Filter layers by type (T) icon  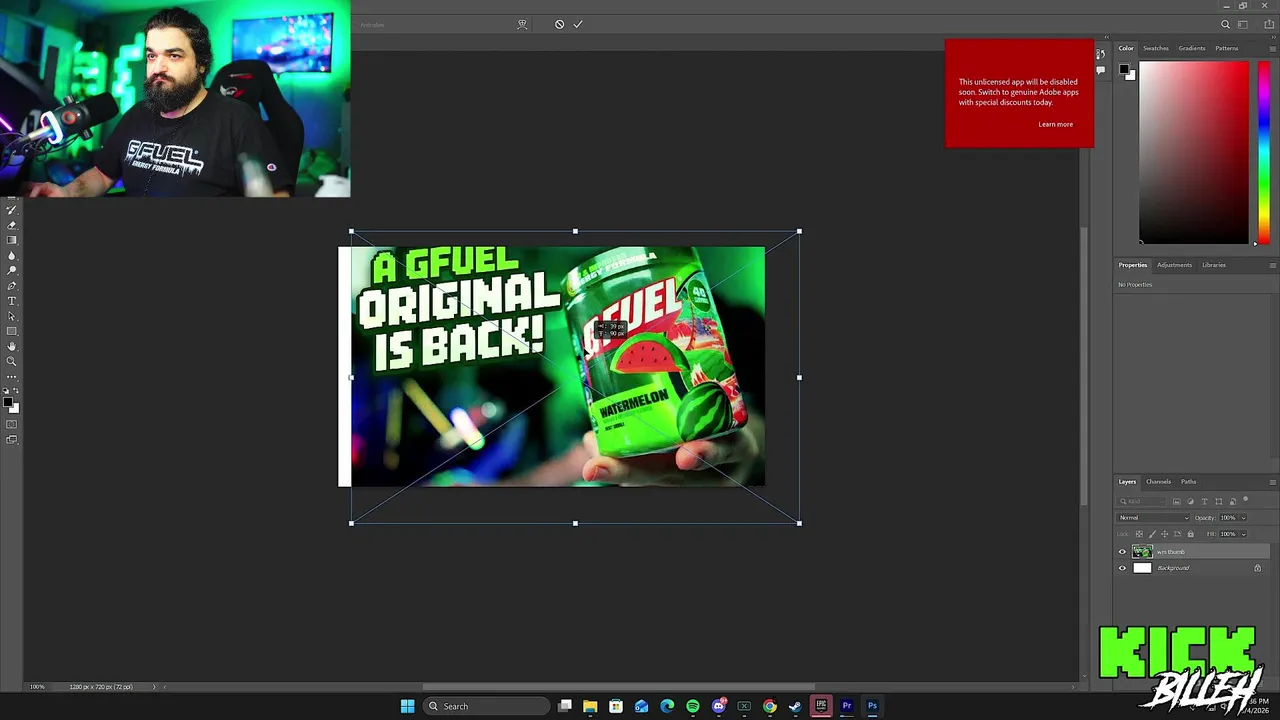coord(1205,502)
